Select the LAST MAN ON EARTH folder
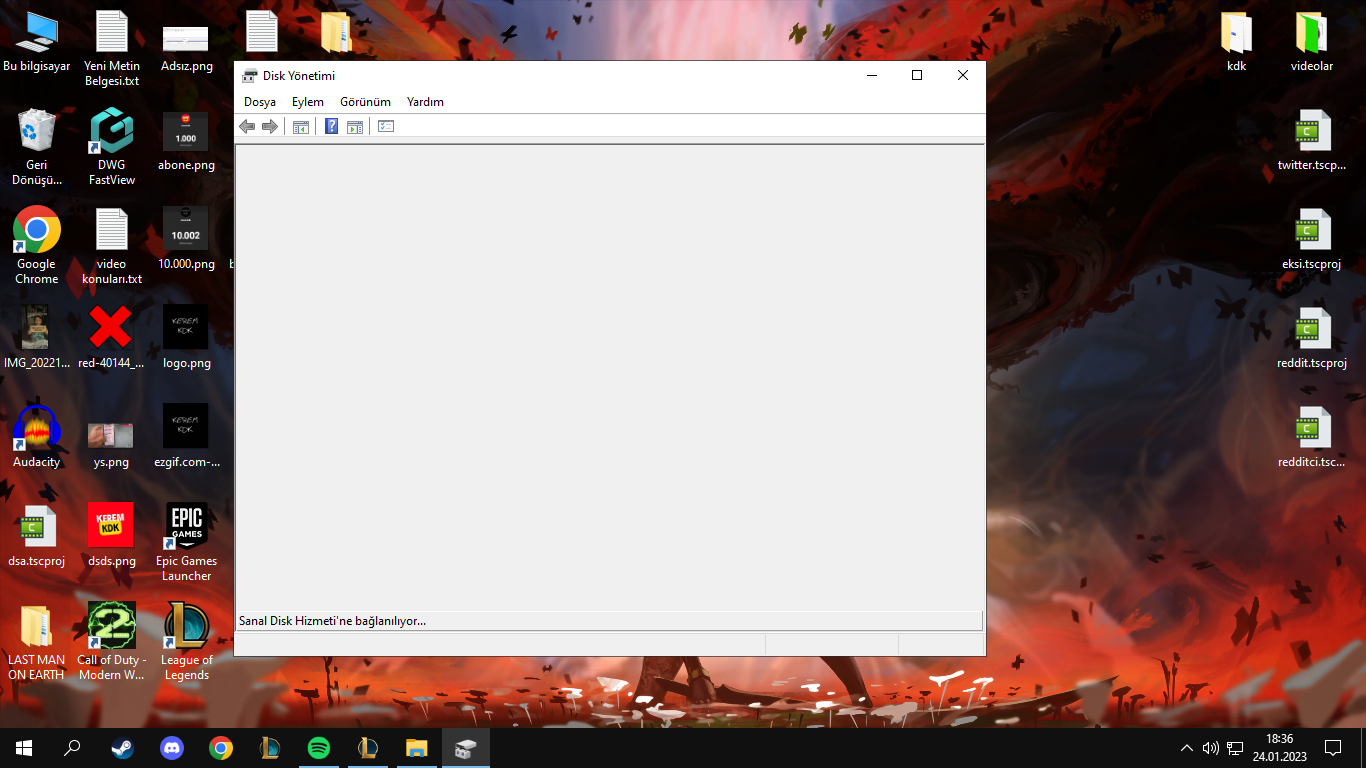The width and height of the screenshot is (1366, 768). point(37,642)
